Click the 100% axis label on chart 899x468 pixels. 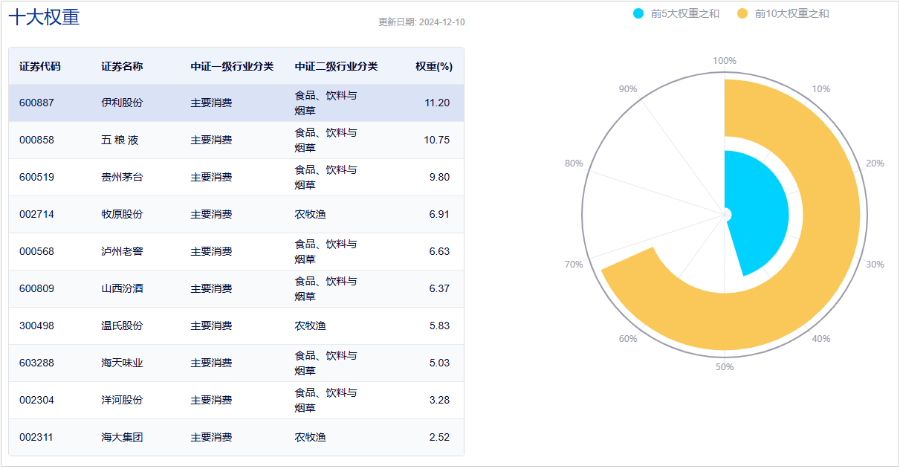725,61
